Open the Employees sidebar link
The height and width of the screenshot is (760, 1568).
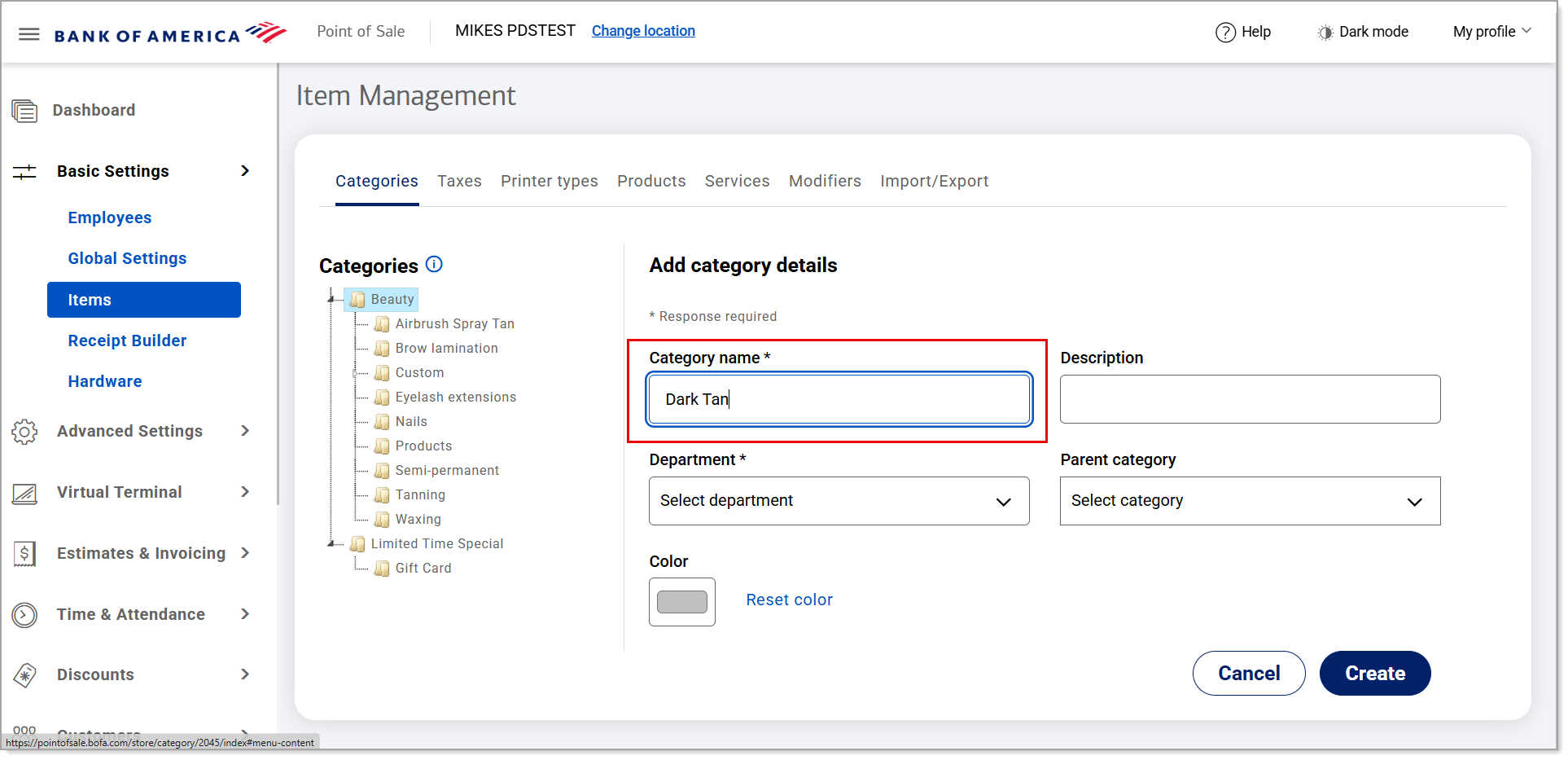click(x=110, y=217)
